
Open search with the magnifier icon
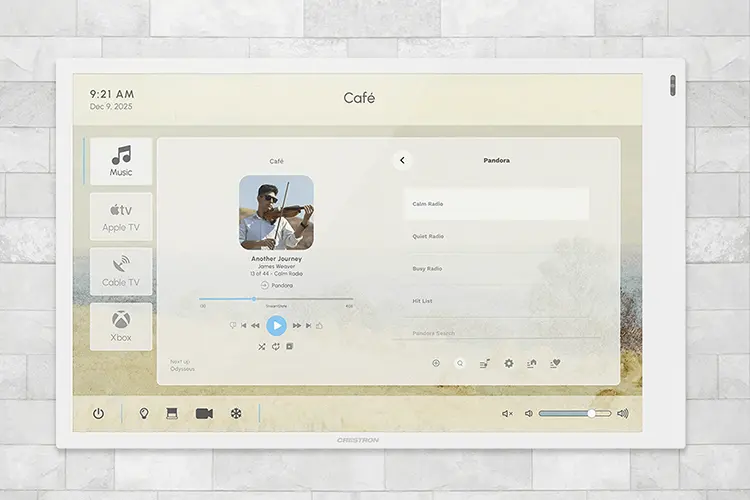coord(460,363)
